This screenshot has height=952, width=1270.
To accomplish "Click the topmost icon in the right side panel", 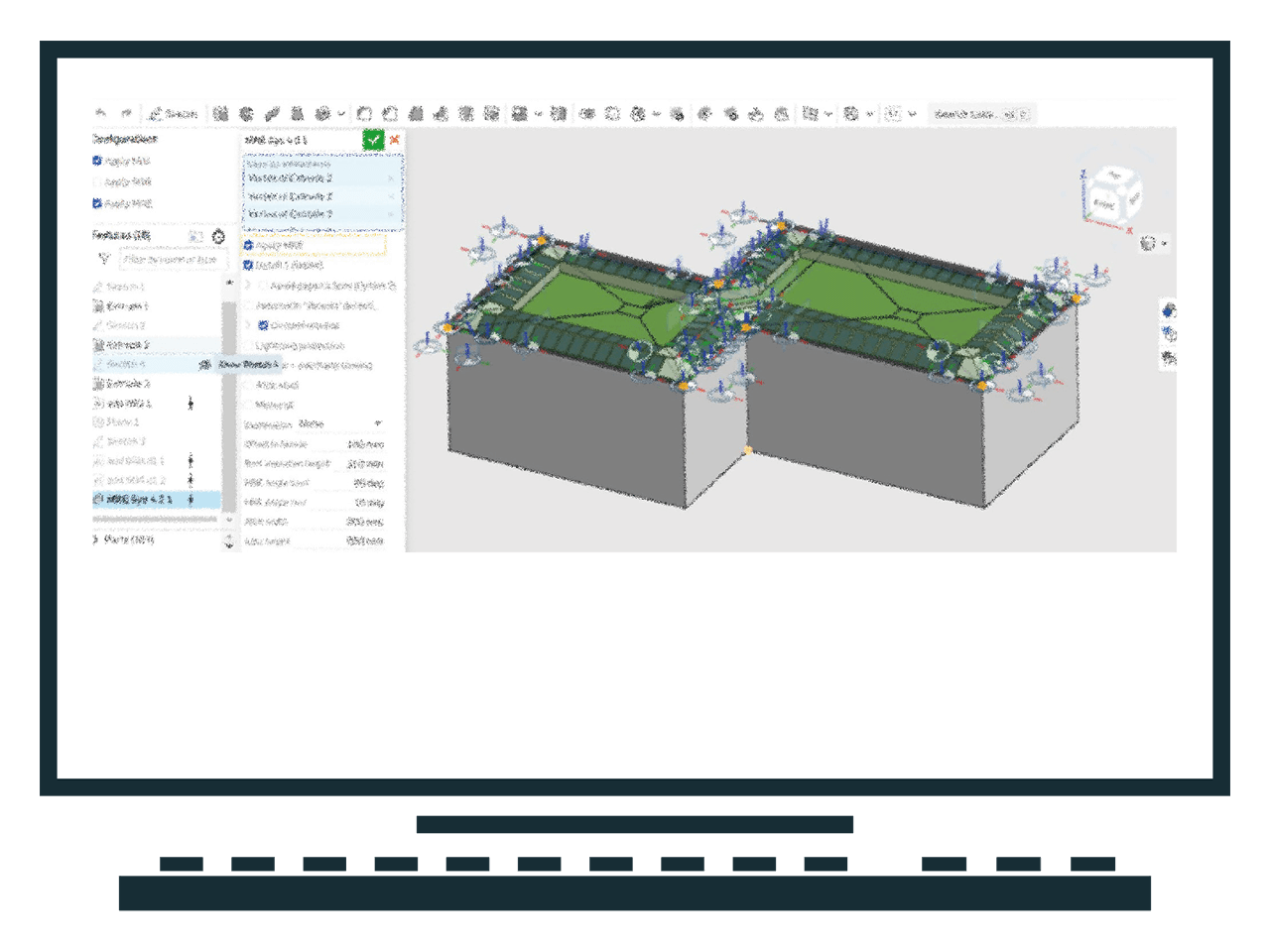I will click(1169, 310).
